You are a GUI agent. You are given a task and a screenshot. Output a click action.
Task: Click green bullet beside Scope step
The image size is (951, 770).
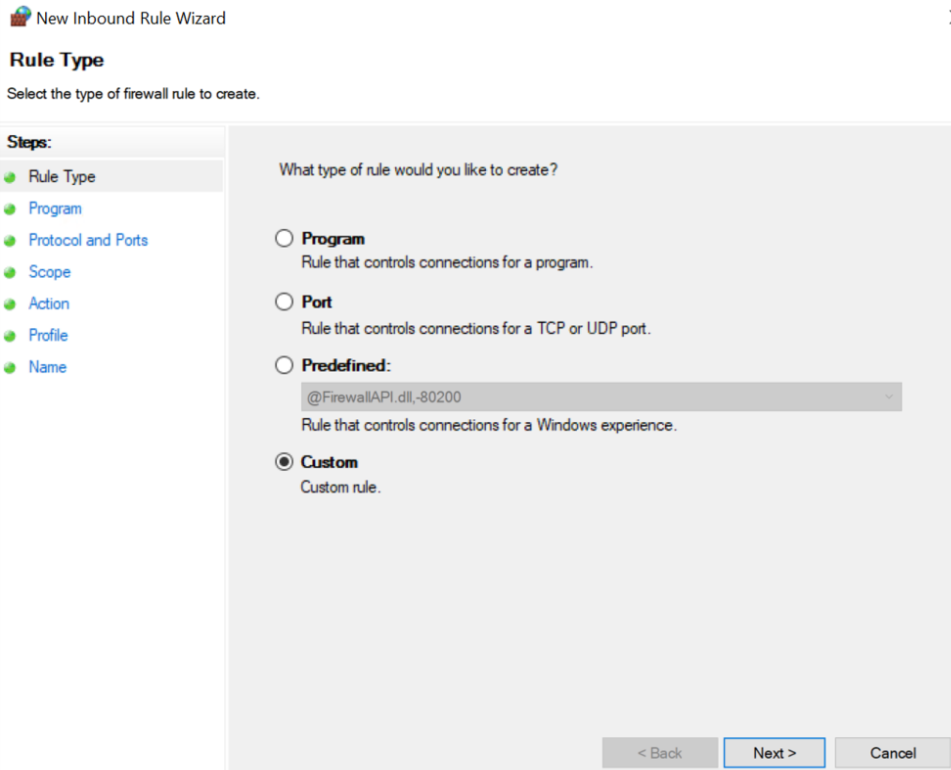click(x=10, y=272)
